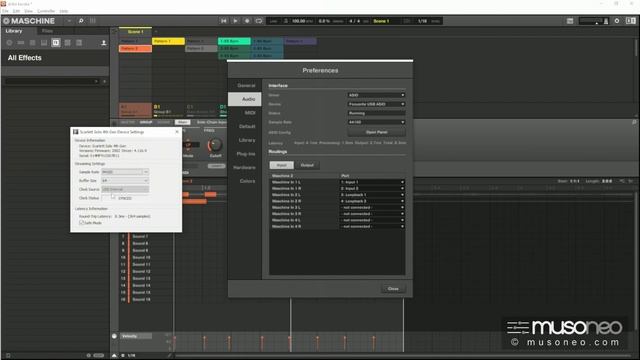This screenshot has width=640, height=360.
Task: Open the Controller menu
Action: 46,11
